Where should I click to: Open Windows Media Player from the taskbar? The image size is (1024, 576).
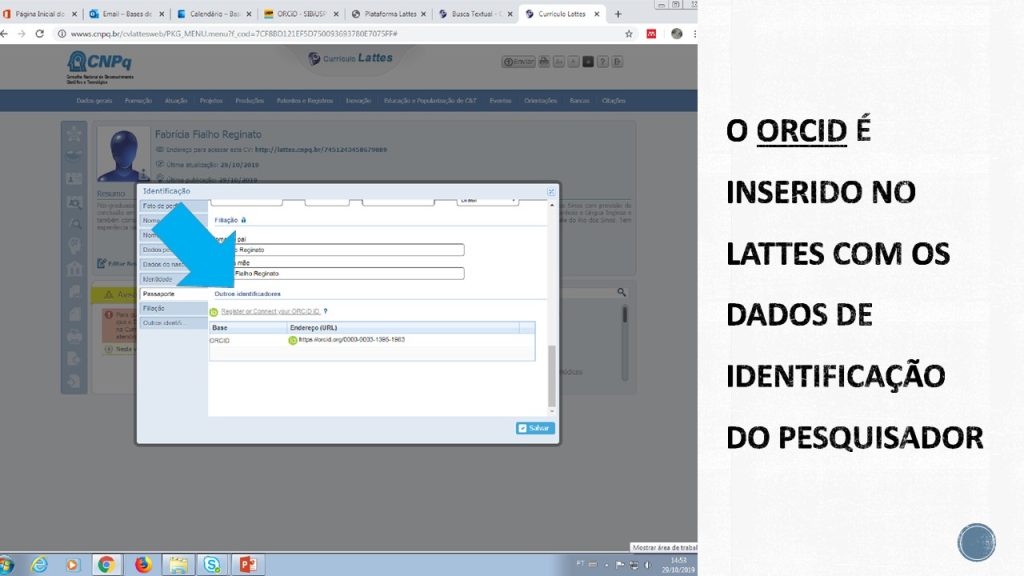point(72,564)
